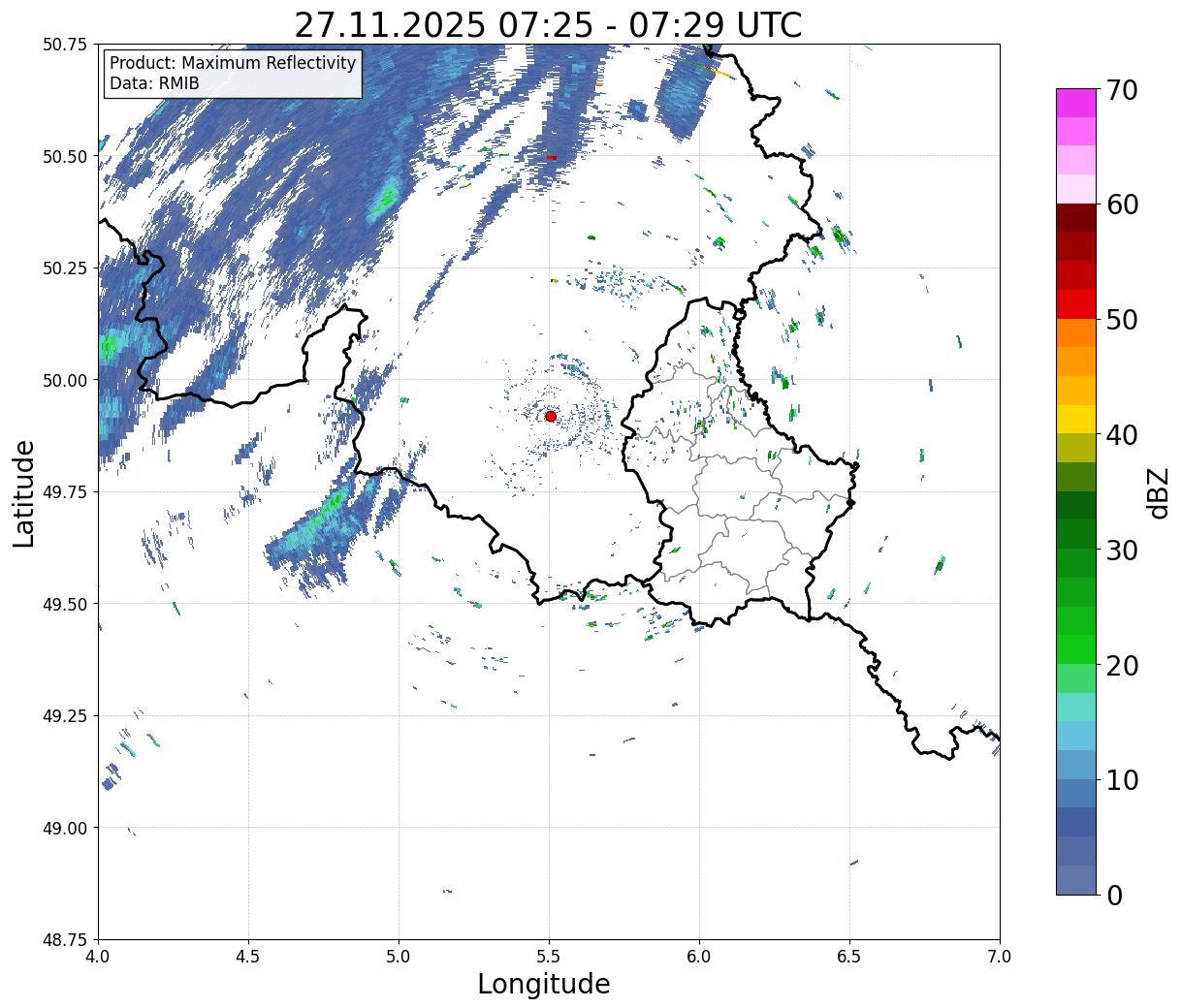Click the latitude tick label 48.75

[65, 939]
